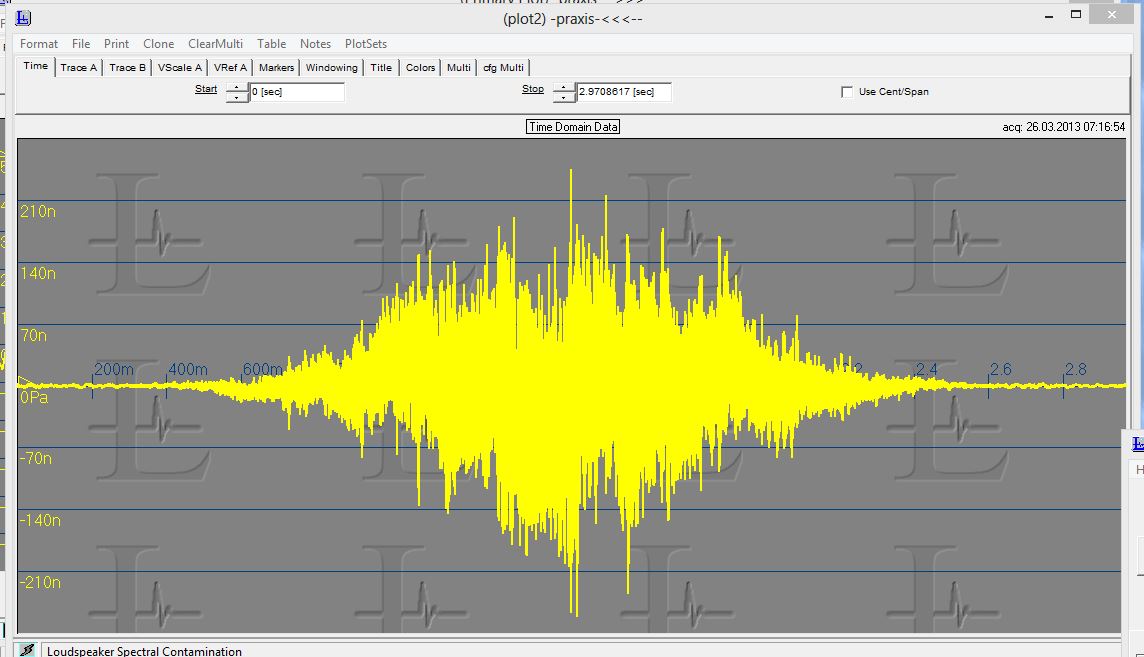Image resolution: width=1144 pixels, height=657 pixels.
Task: Click the 2.8 time axis label
Action: (1075, 370)
